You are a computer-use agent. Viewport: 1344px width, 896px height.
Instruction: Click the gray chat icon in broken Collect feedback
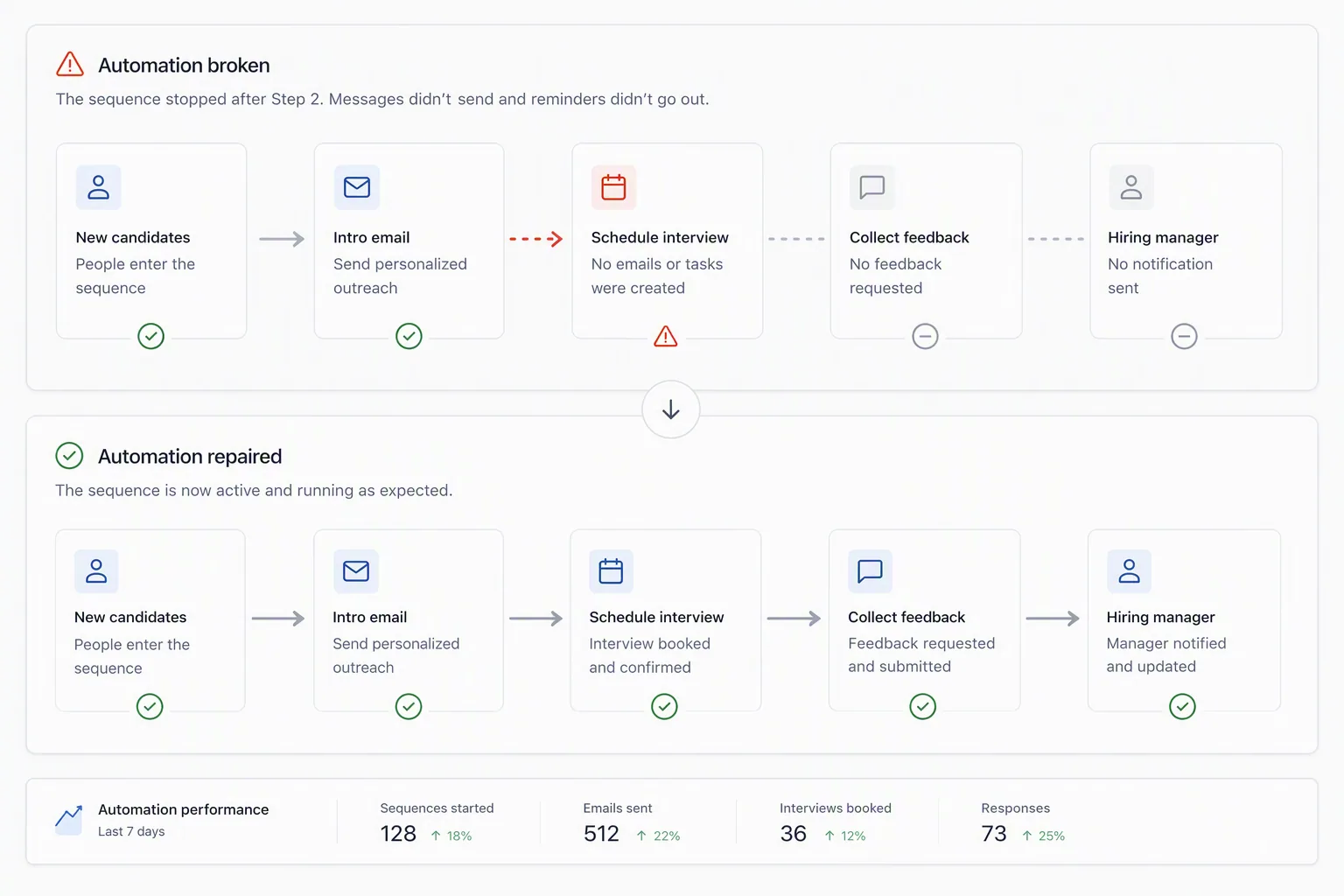872,187
